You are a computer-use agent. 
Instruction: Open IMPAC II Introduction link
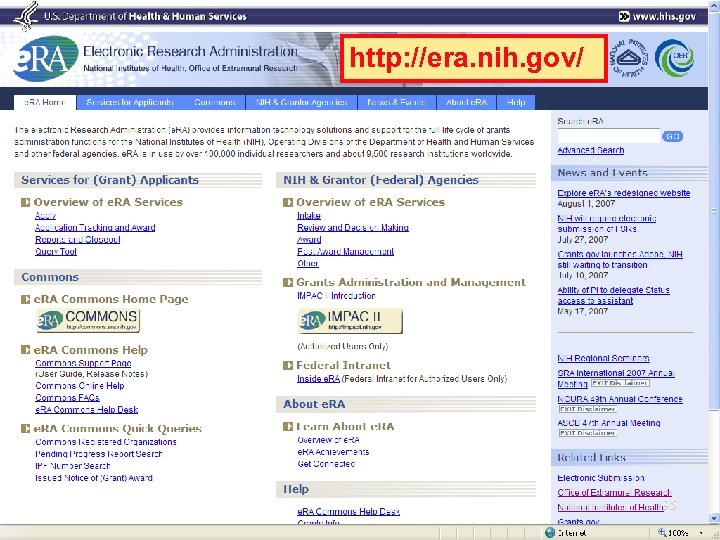point(337,296)
